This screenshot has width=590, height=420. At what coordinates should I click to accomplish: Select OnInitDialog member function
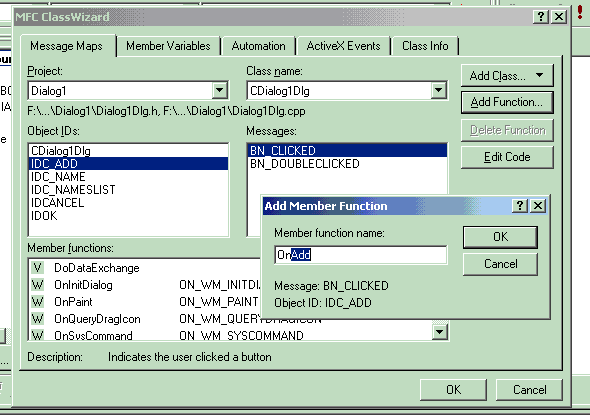point(83,285)
